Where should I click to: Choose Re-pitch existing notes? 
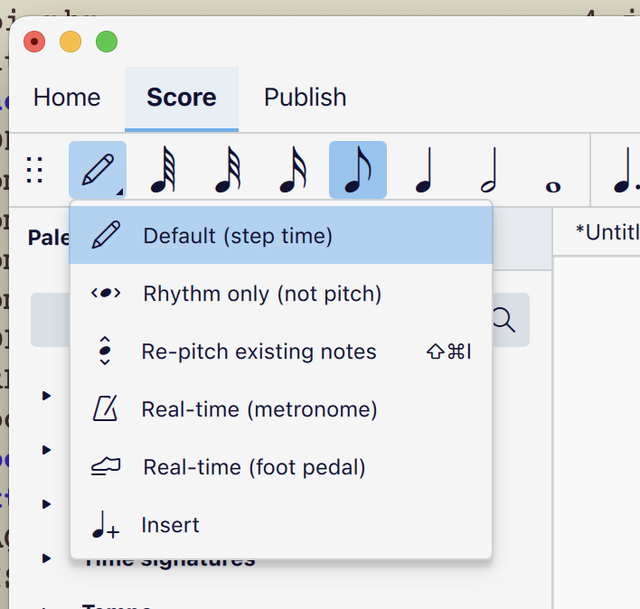click(x=259, y=352)
